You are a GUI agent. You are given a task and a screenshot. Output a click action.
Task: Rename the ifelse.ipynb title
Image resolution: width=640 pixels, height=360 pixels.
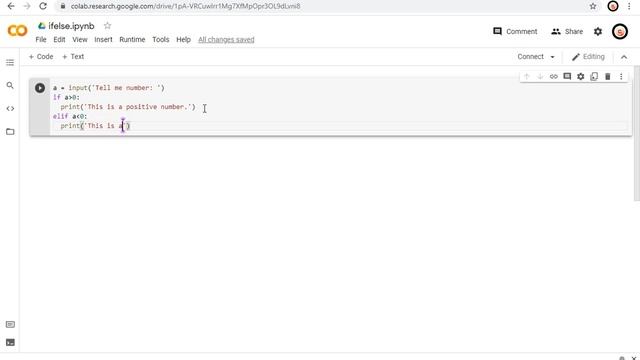pos(71,26)
